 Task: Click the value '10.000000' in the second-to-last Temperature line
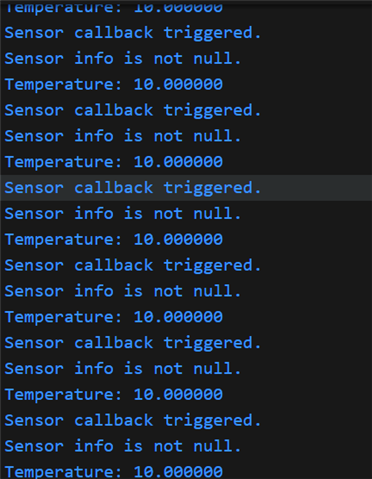click(178, 395)
